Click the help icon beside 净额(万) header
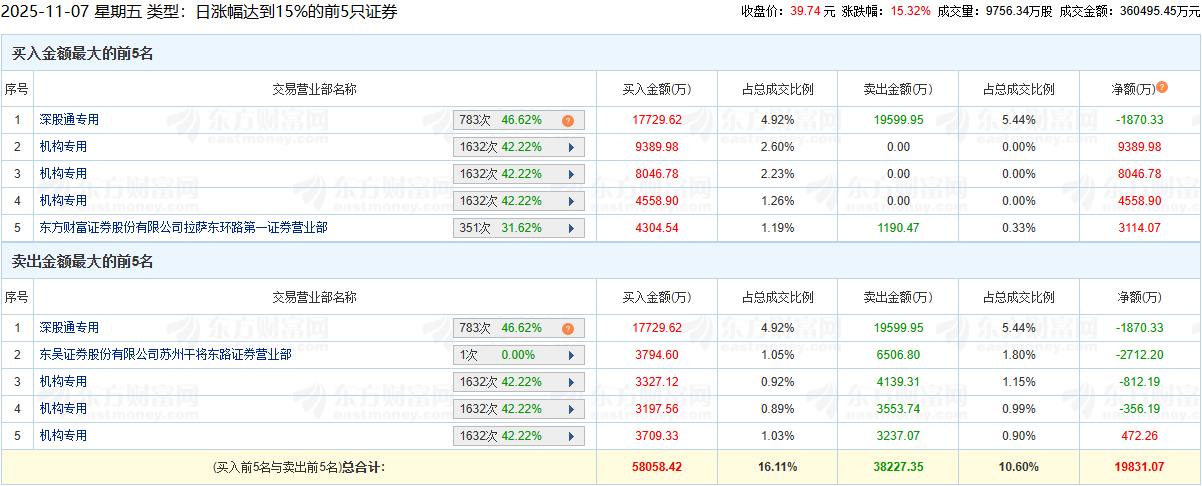The width and height of the screenshot is (1202, 486). [1162, 88]
